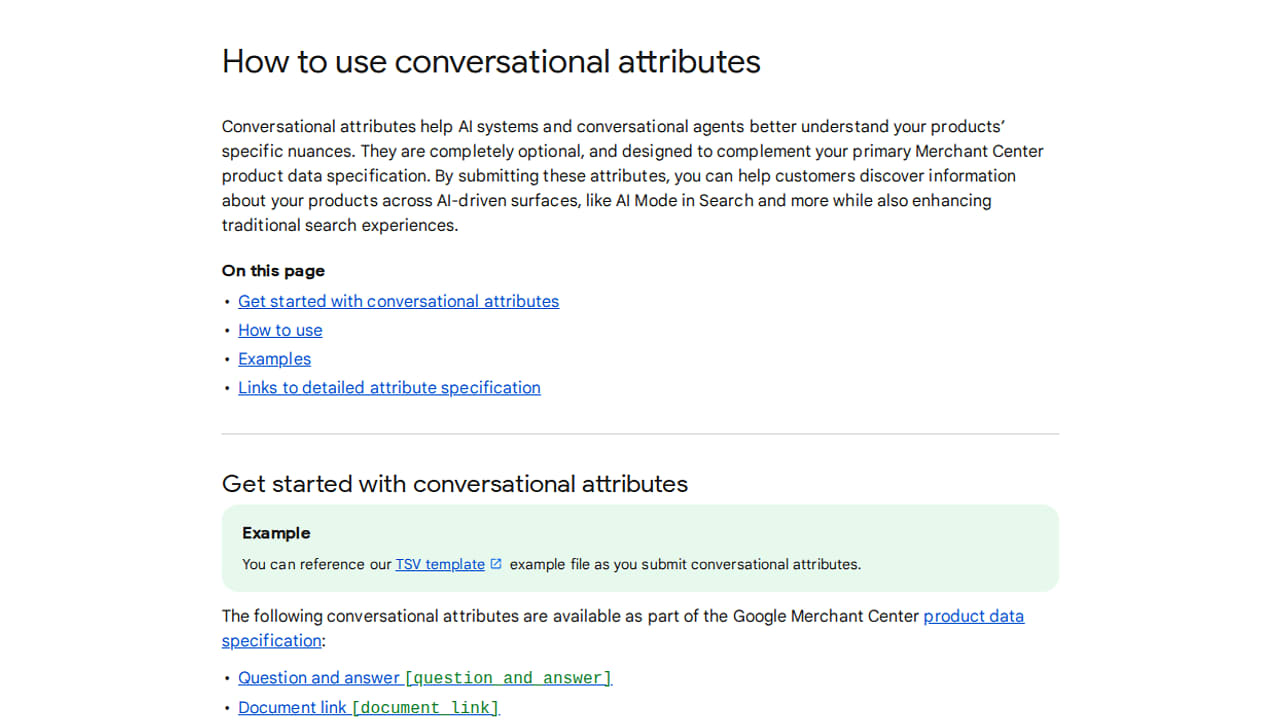Screen dimensions: 1280x720
Task: Click the external-link icon beside TSV template
Action: (x=496, y=564)
